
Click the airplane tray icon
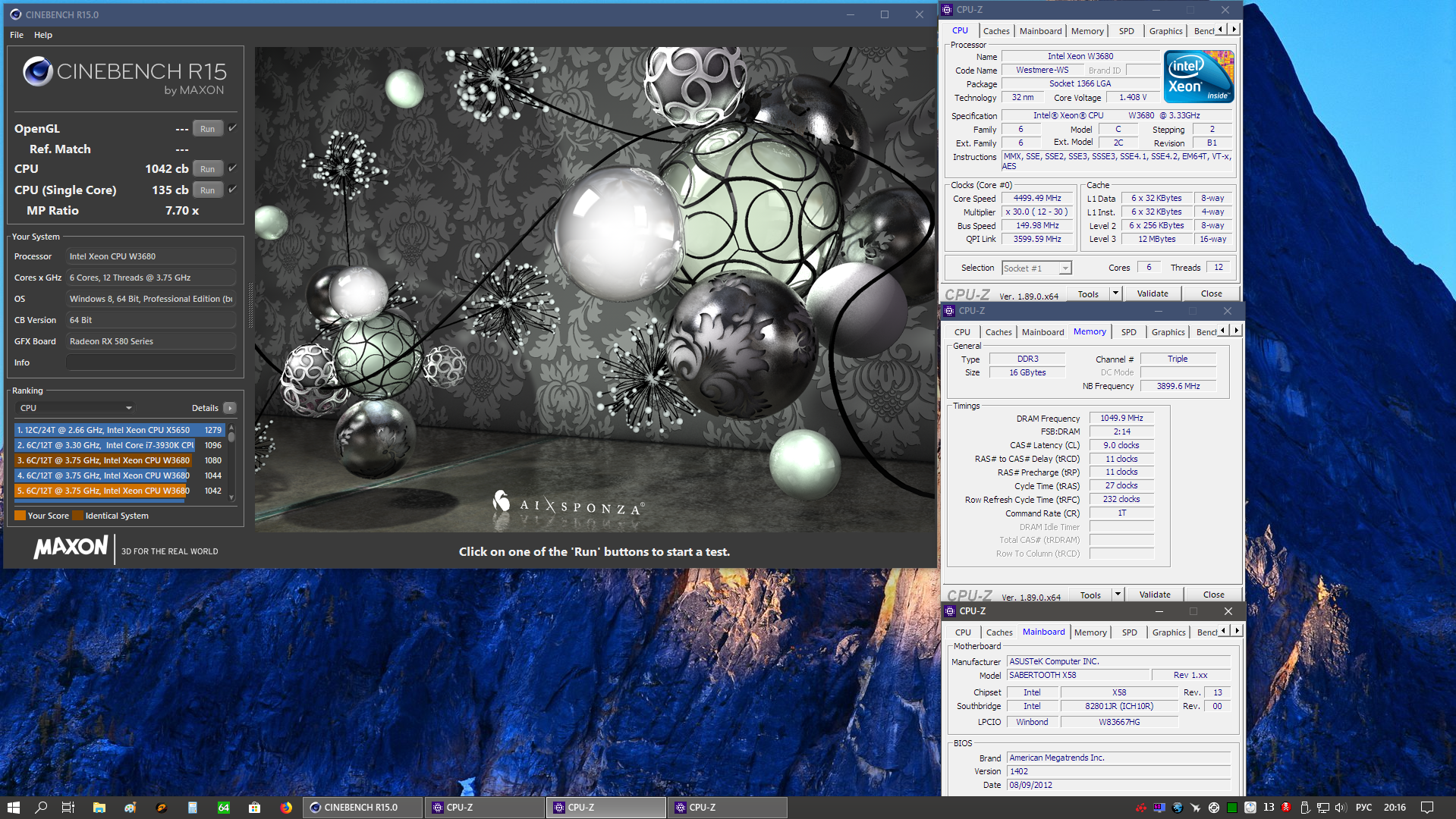(1195, 808)
